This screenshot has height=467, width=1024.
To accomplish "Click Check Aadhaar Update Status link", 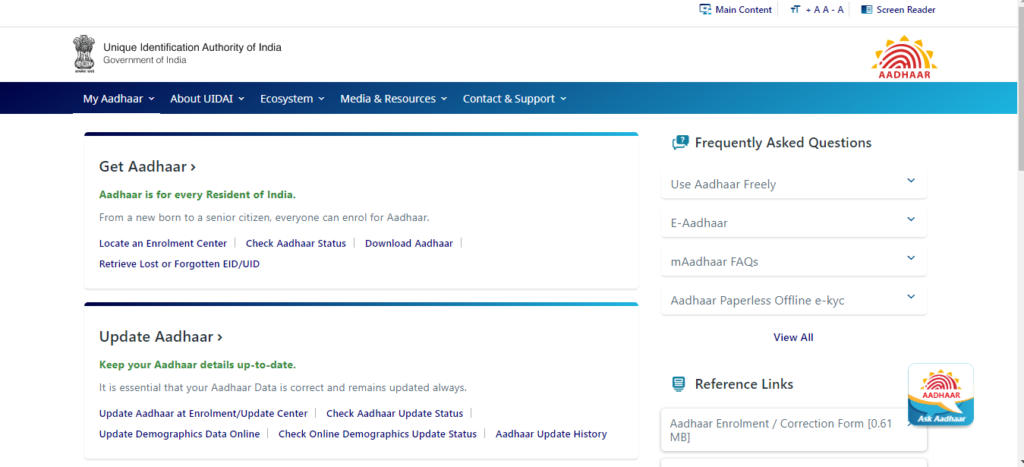I will pyautogui.click(x=394, y=413).
